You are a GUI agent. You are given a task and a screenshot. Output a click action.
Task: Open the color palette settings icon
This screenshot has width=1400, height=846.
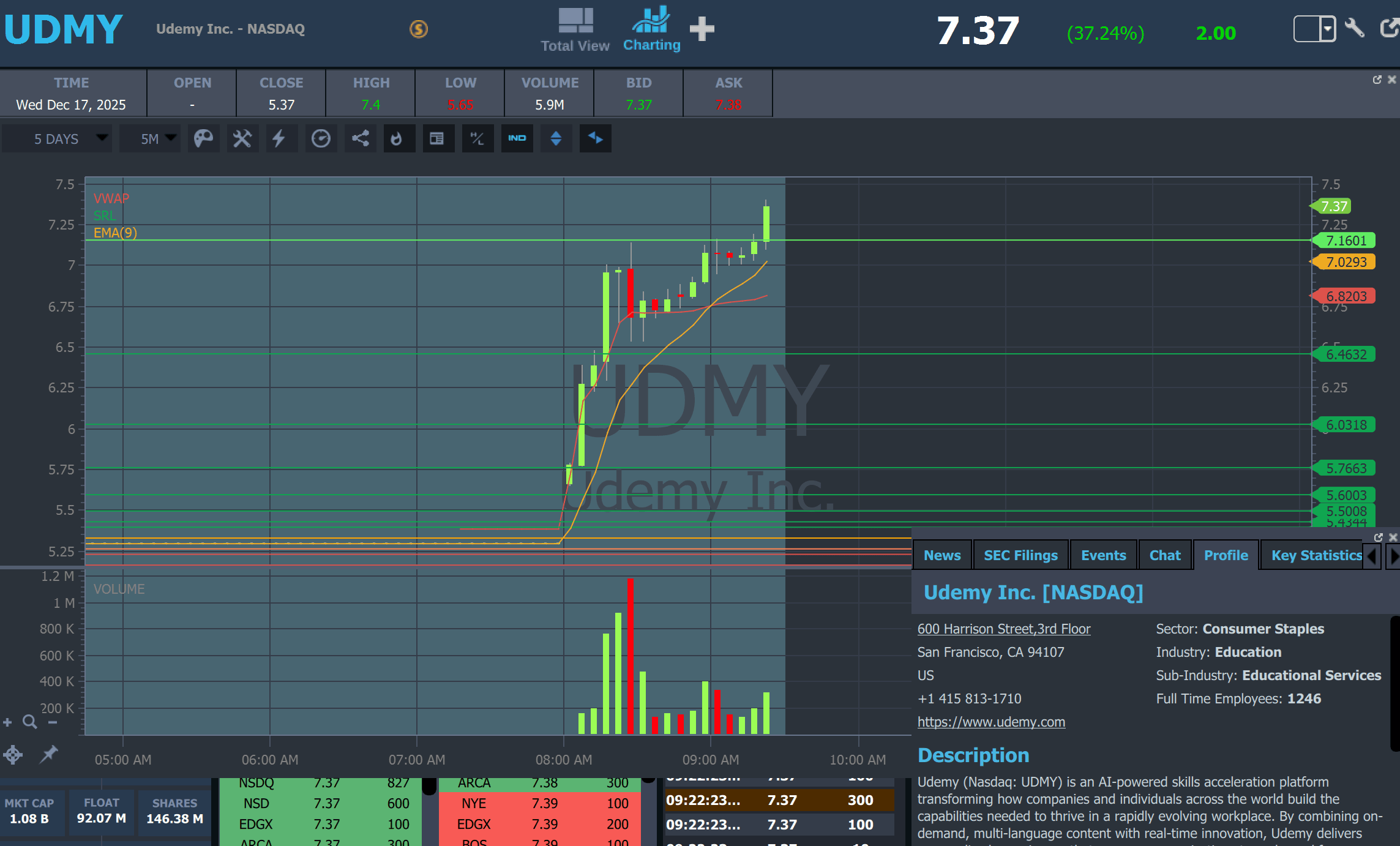coord(203,138)
